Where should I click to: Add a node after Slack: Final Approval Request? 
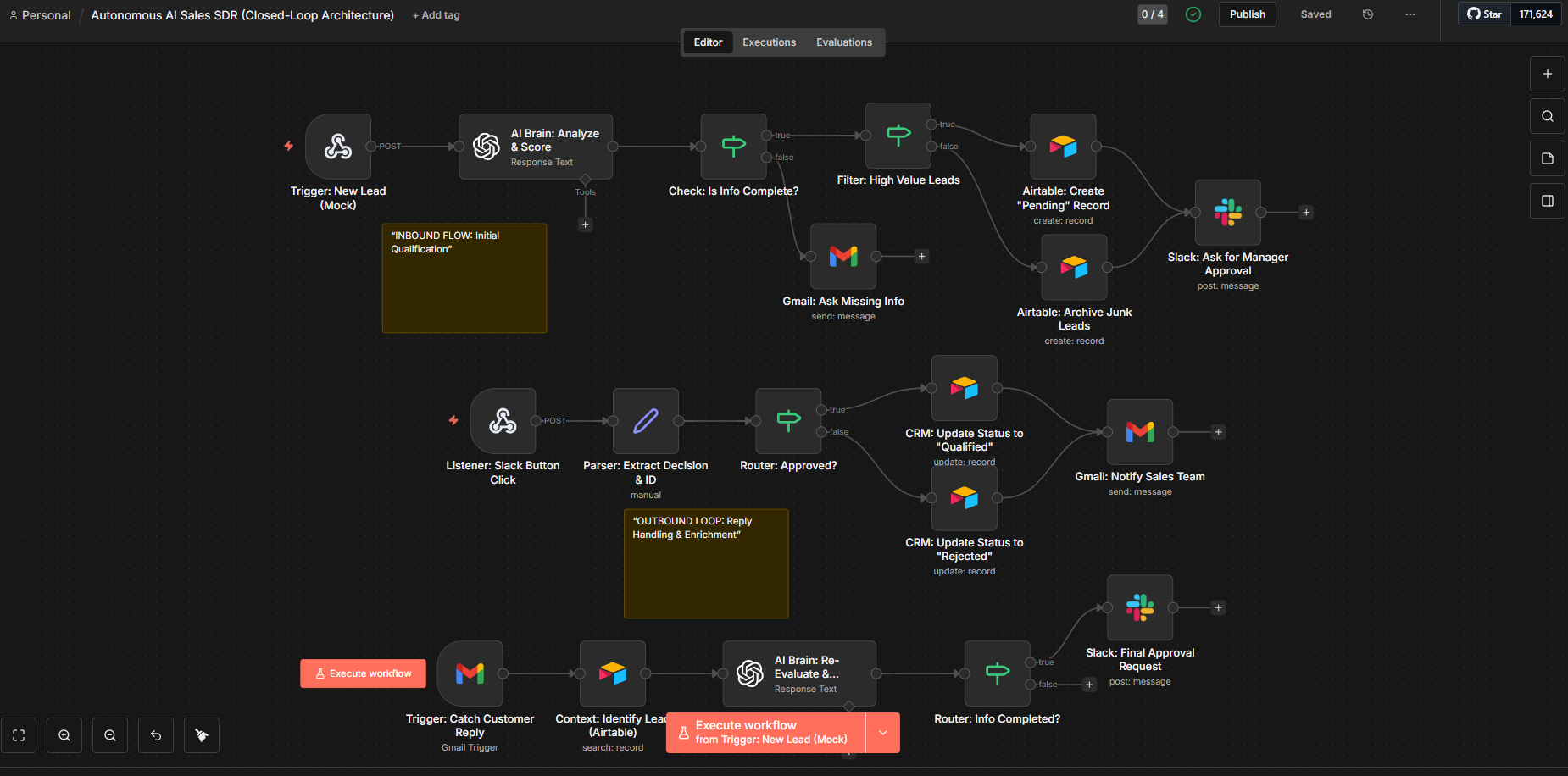point(1218,607)
